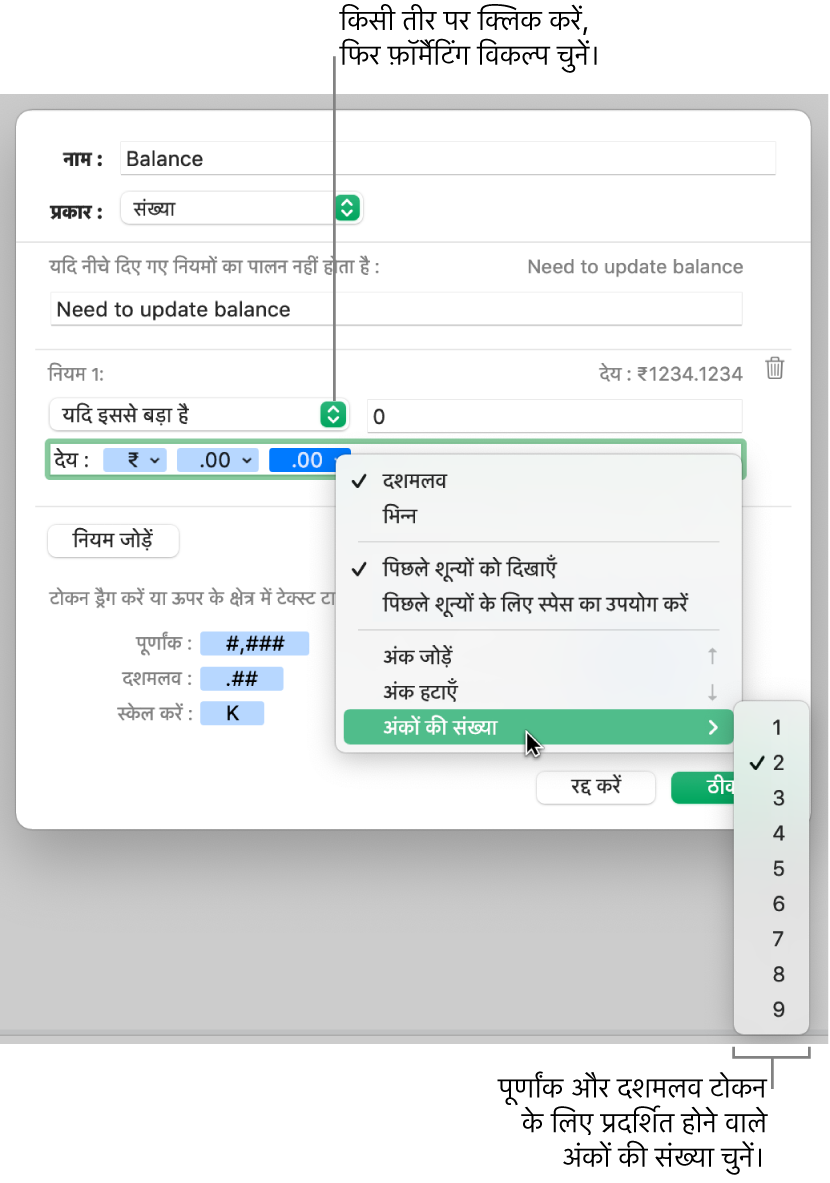This screenshot has width=830, height=1183.
Task: Click the green ठीक OK button
Action: pyautogui.click(x=703, y=787)
